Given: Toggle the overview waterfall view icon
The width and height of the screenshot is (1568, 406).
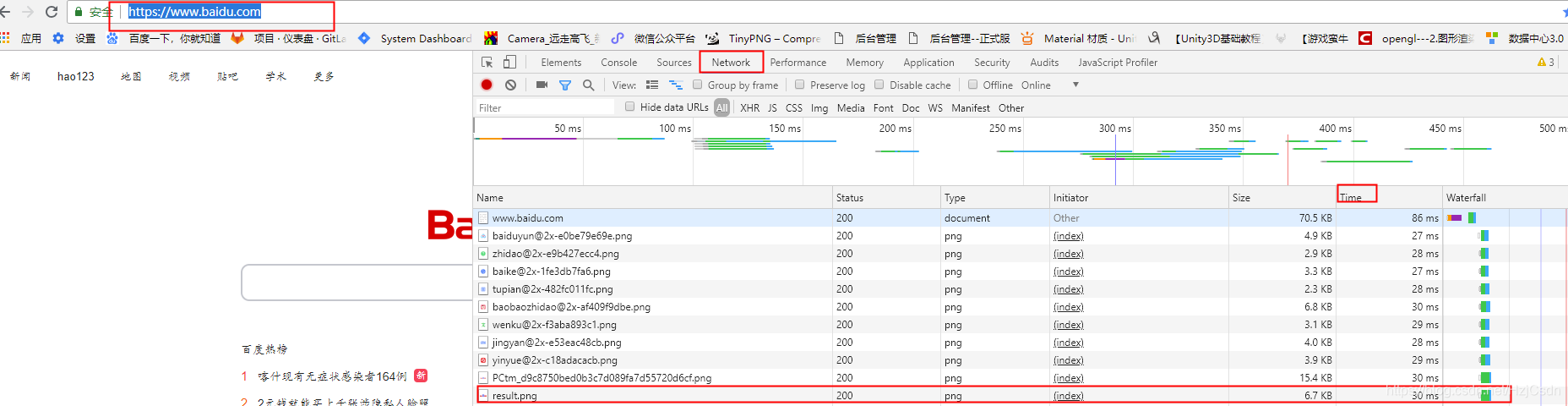Looking at the screenshot, I should pyautogui.click(x=676, y=85).
